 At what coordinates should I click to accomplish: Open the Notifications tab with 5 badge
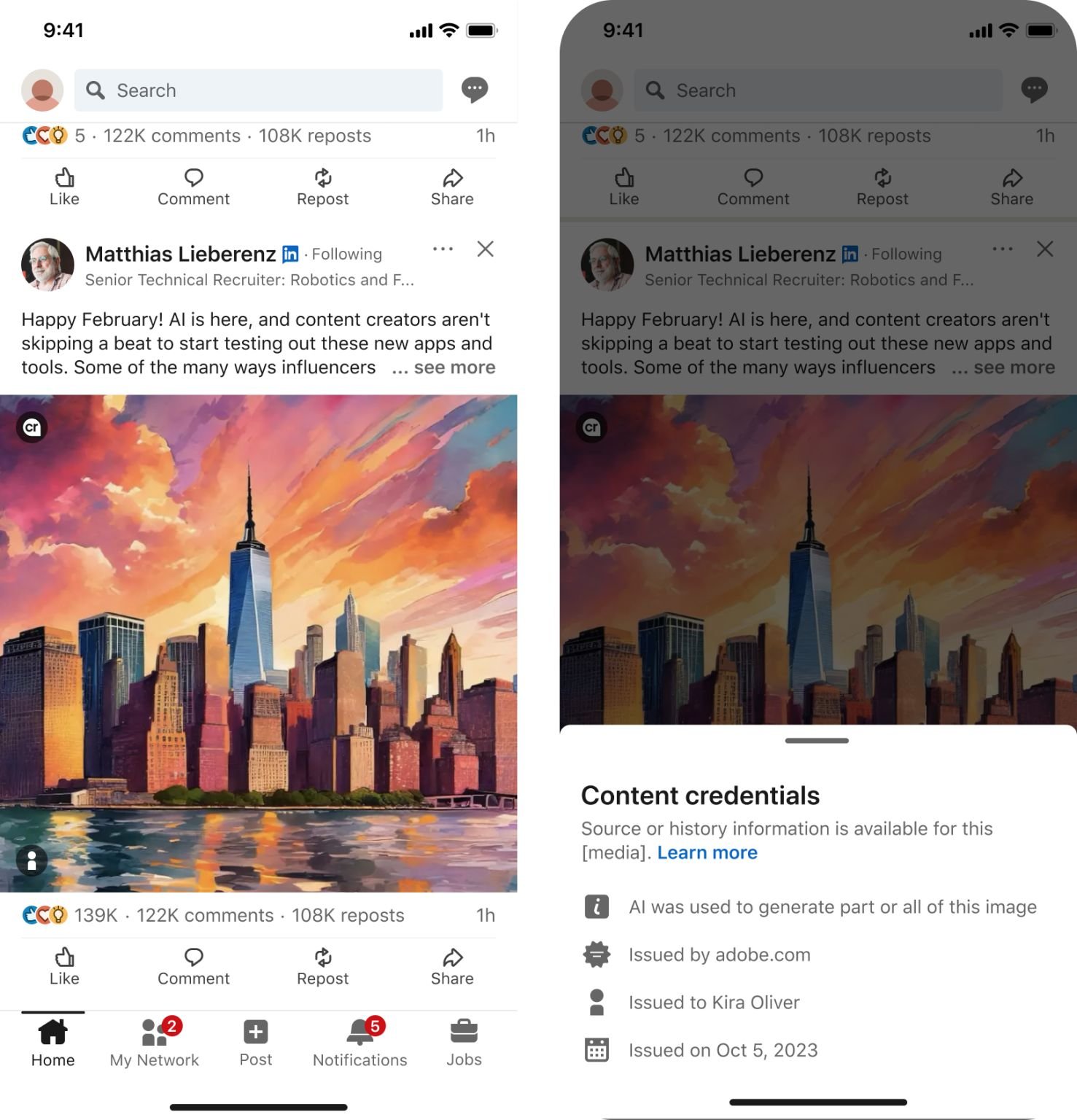click(x=360, y=1043)
